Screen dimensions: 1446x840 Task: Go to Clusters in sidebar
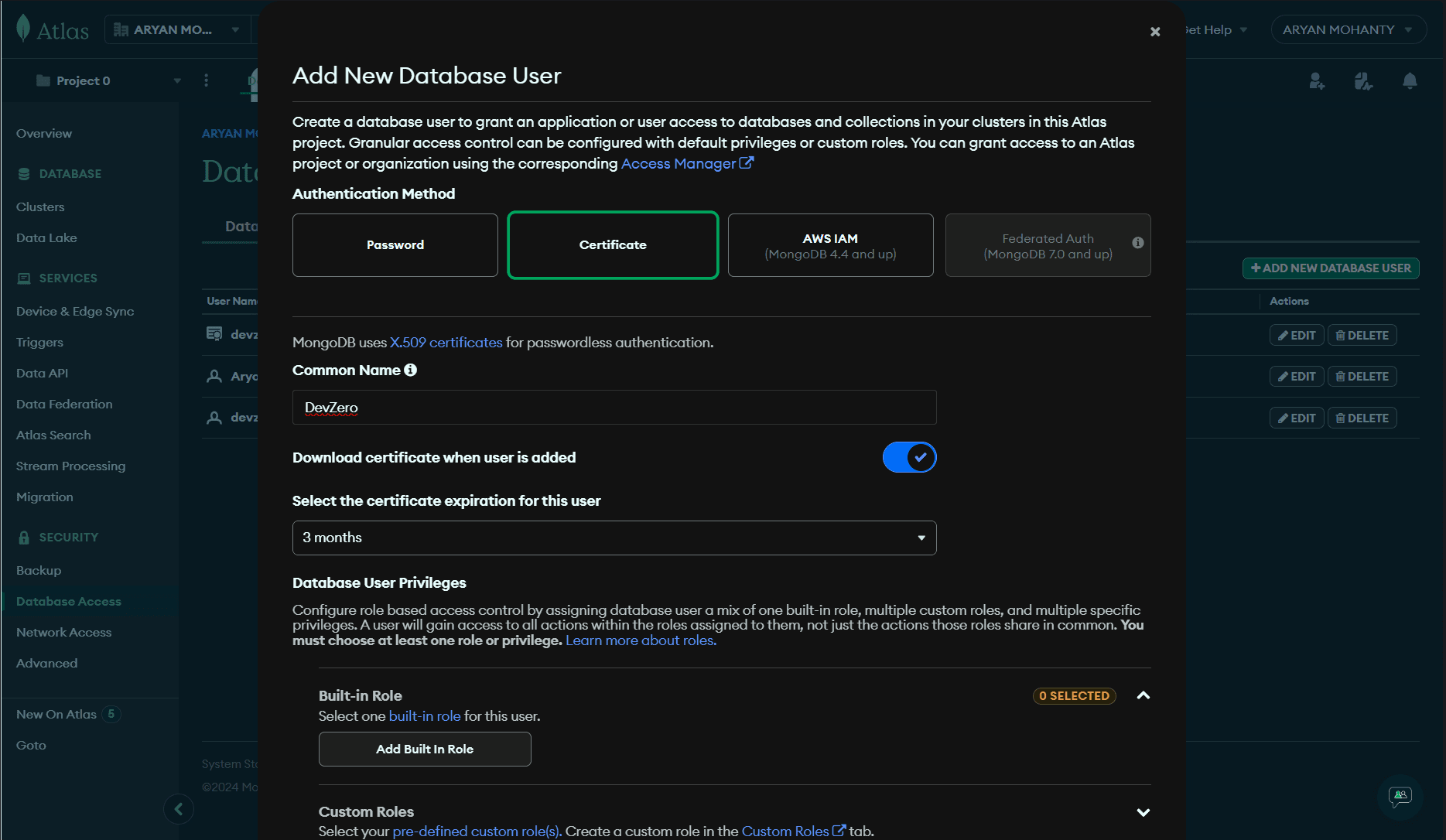[40, 207]
